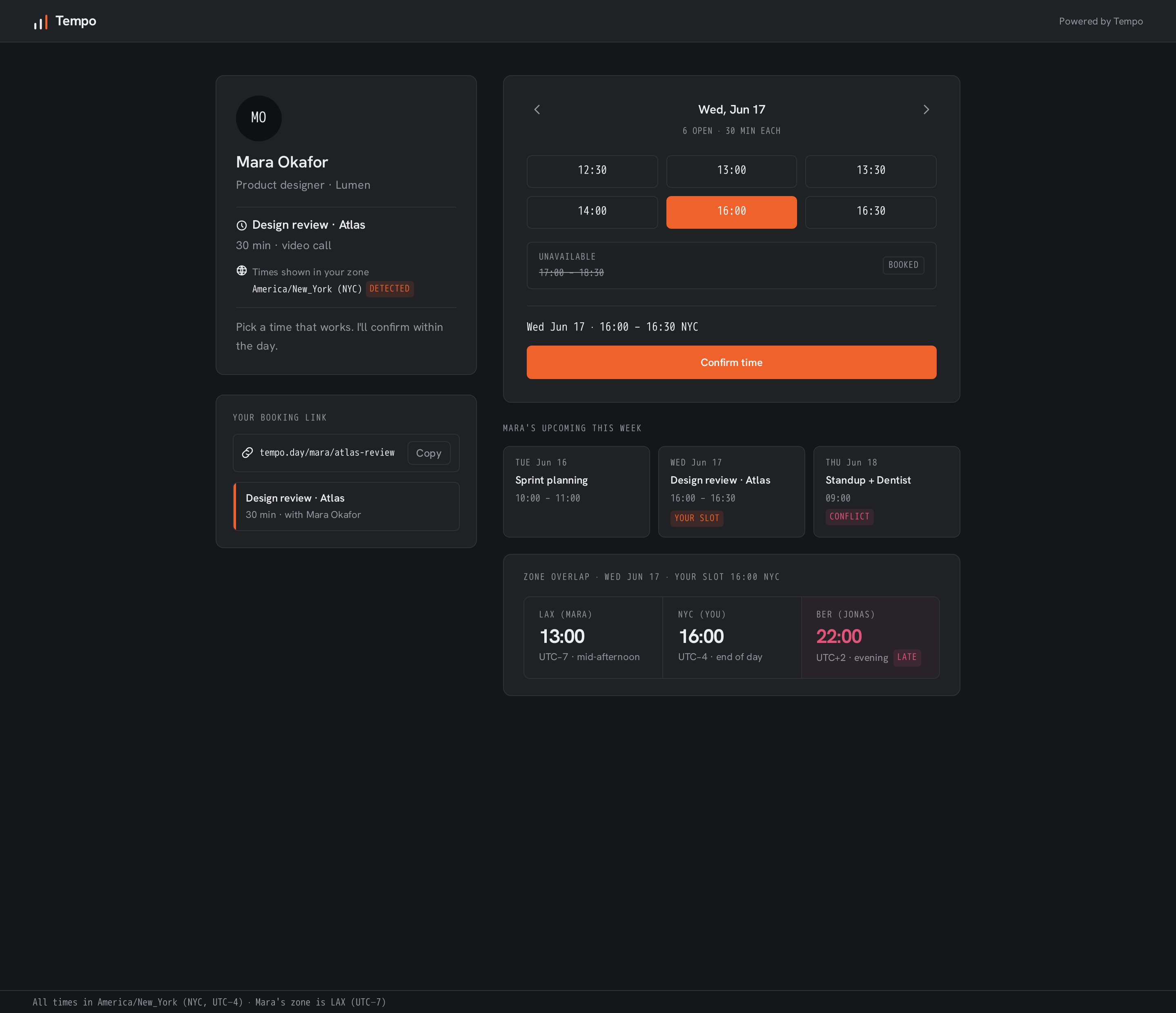Open the Sprint planning event card
The width and height of the screenshot is (1176, 1013).
click(576, 492)
